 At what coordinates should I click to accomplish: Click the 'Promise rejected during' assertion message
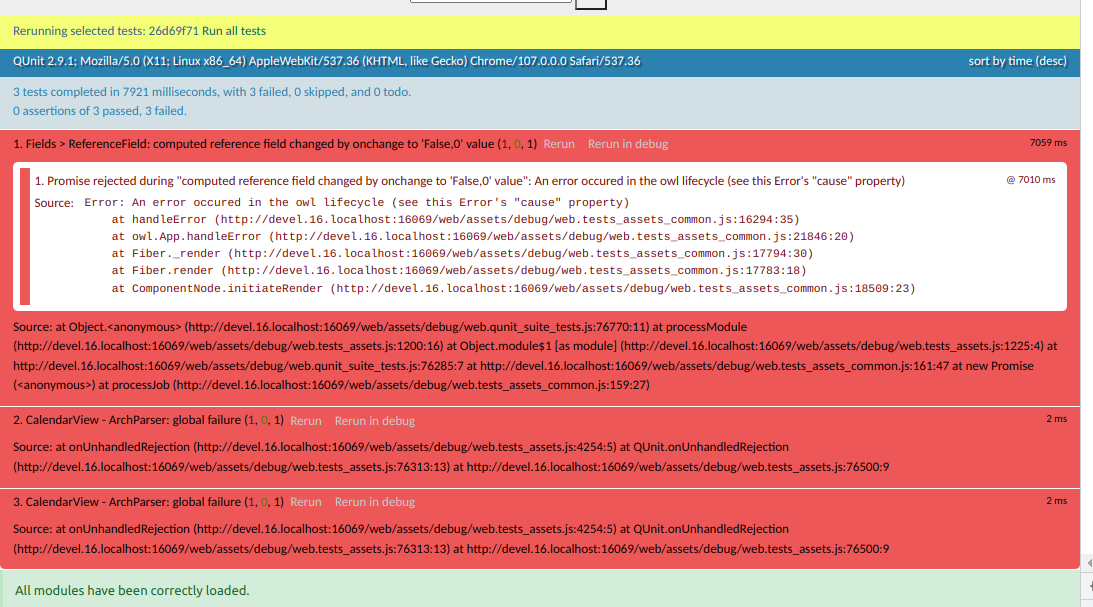coord(470,180)
